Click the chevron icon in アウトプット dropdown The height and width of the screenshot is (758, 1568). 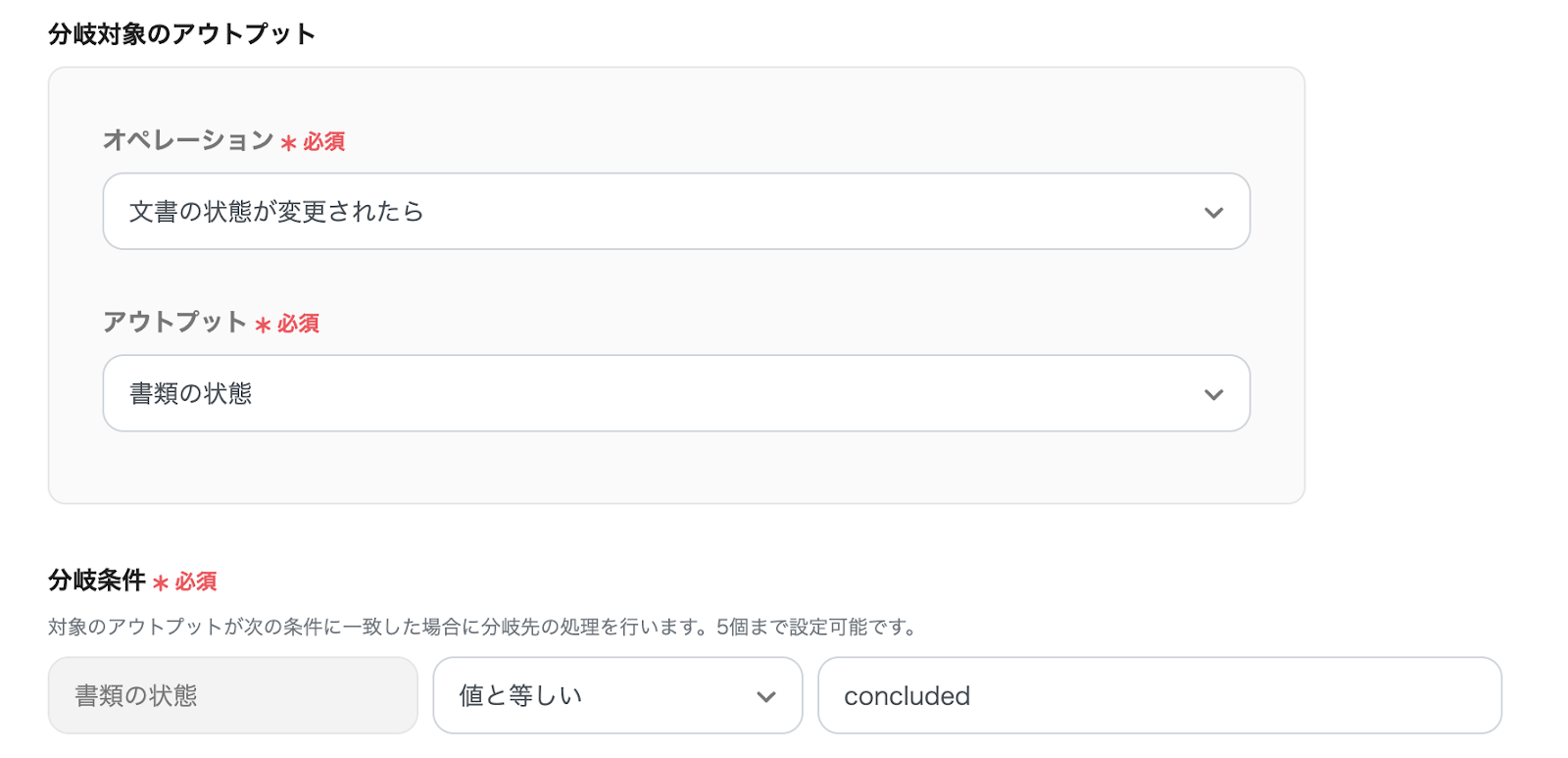(x=1213, y=394)
